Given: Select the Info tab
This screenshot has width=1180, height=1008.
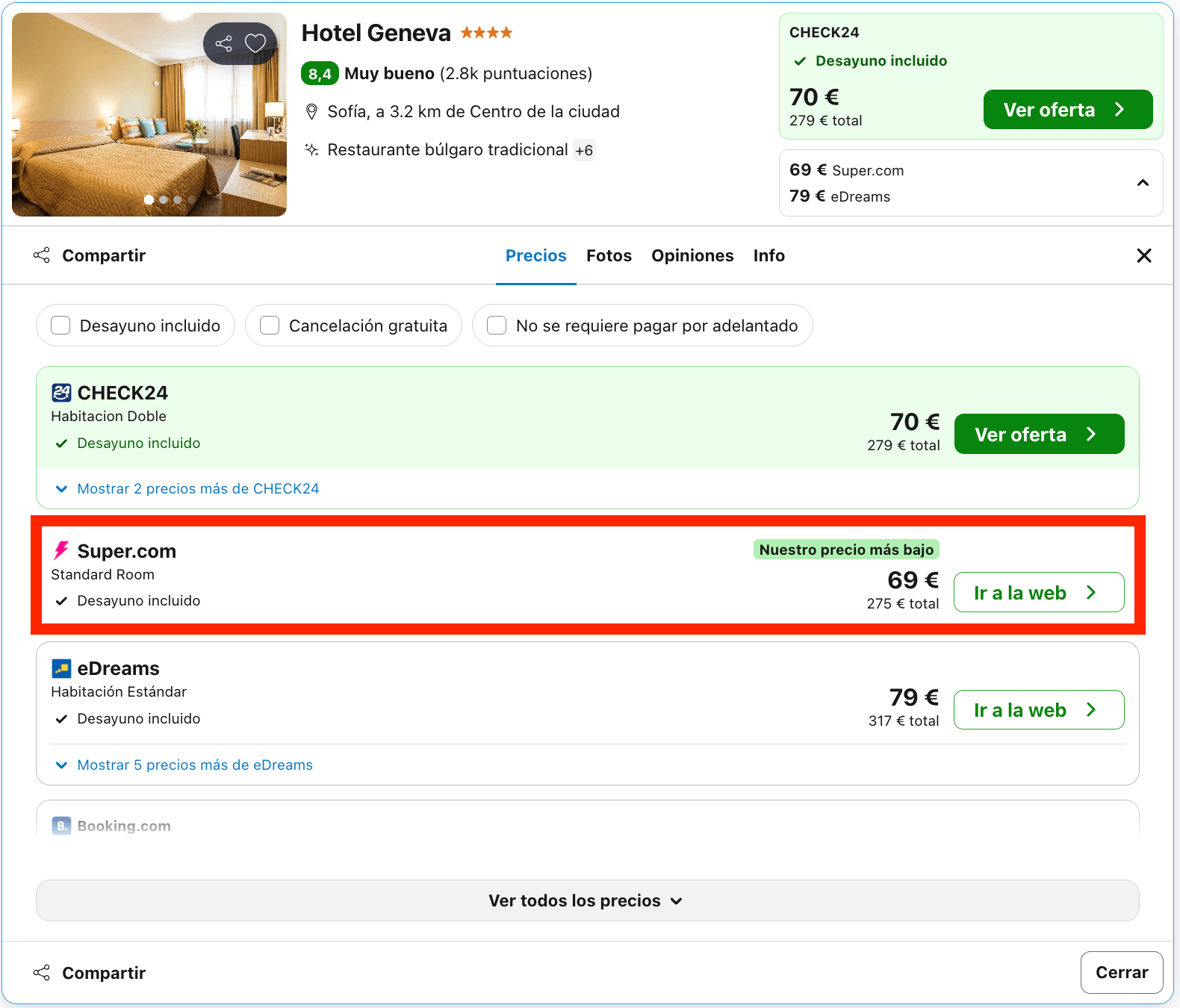Looking at the screenshot, I should 769,256.
